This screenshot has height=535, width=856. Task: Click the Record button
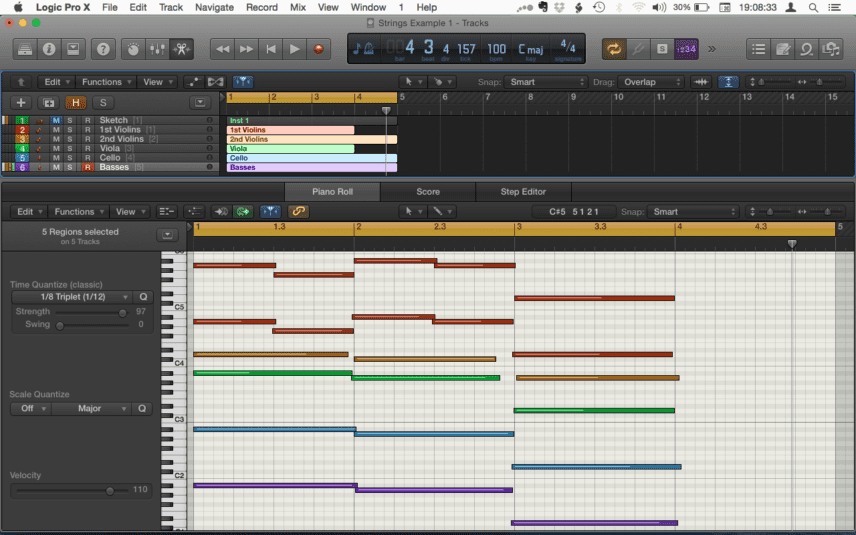(318, 49)
